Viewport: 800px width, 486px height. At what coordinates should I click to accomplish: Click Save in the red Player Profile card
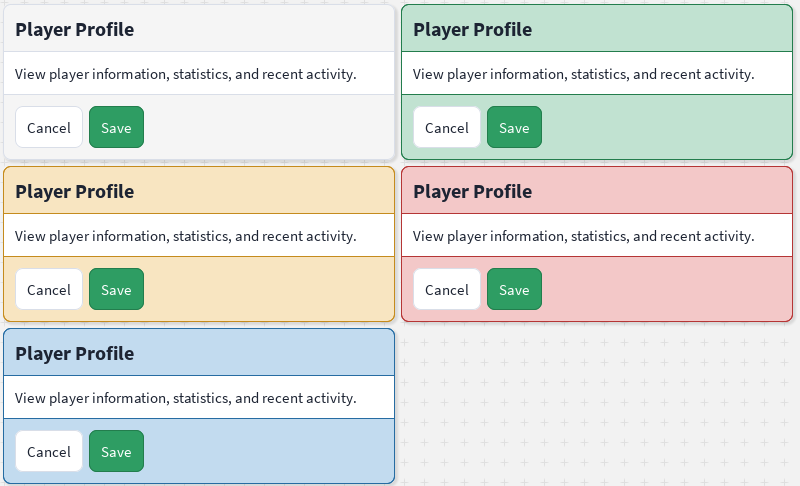pos(514,289)
